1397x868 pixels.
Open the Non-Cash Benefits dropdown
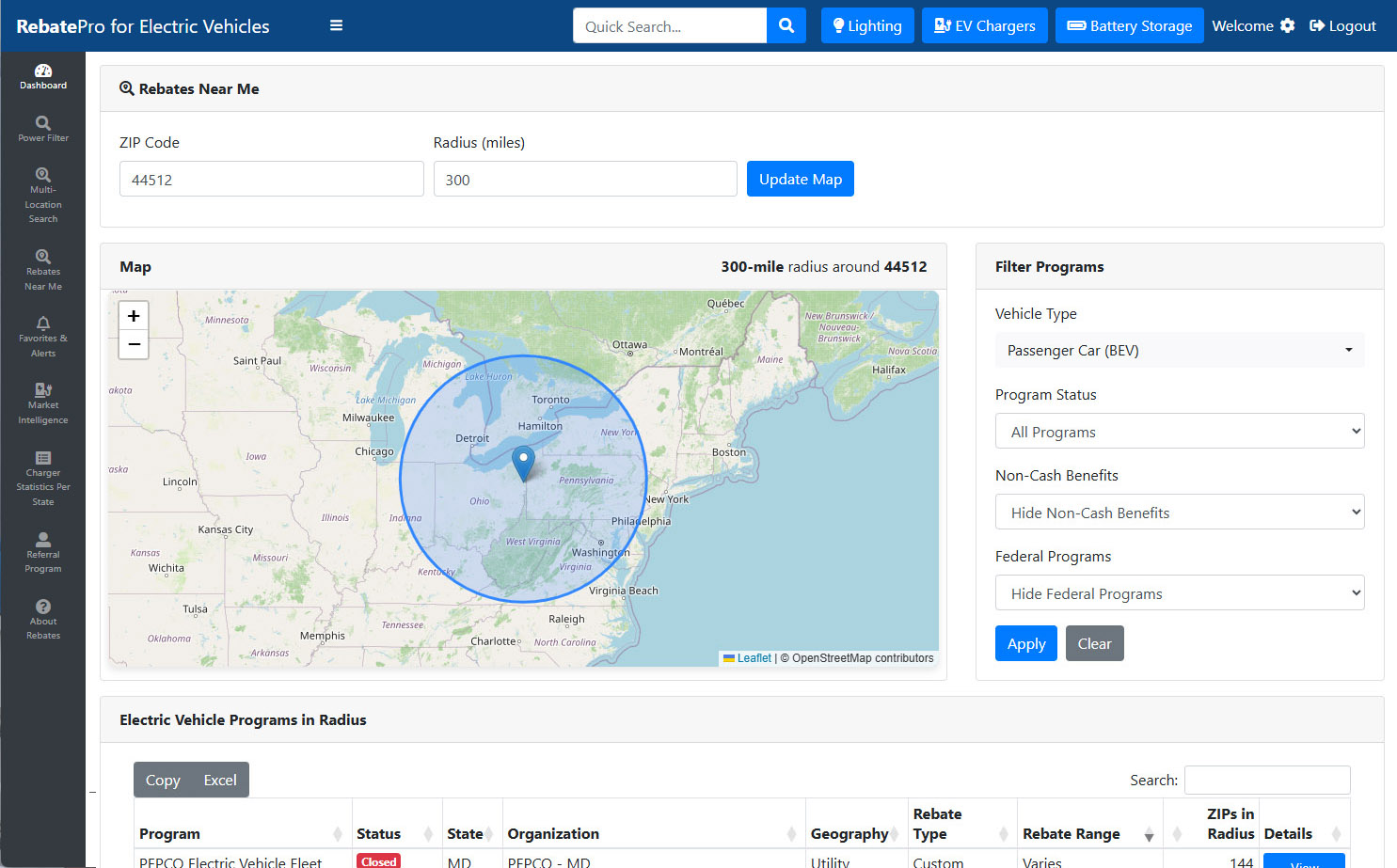[x=1180, y=513]
